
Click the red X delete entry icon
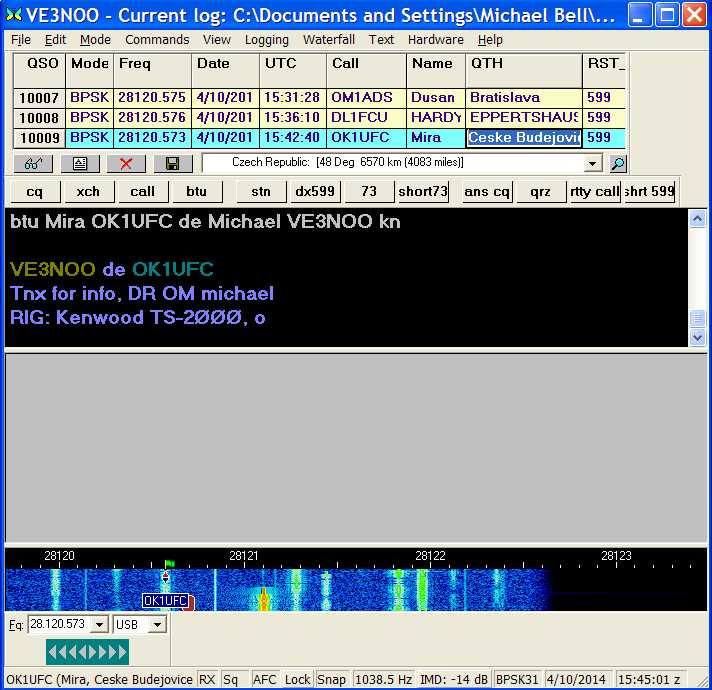(126, 164)
